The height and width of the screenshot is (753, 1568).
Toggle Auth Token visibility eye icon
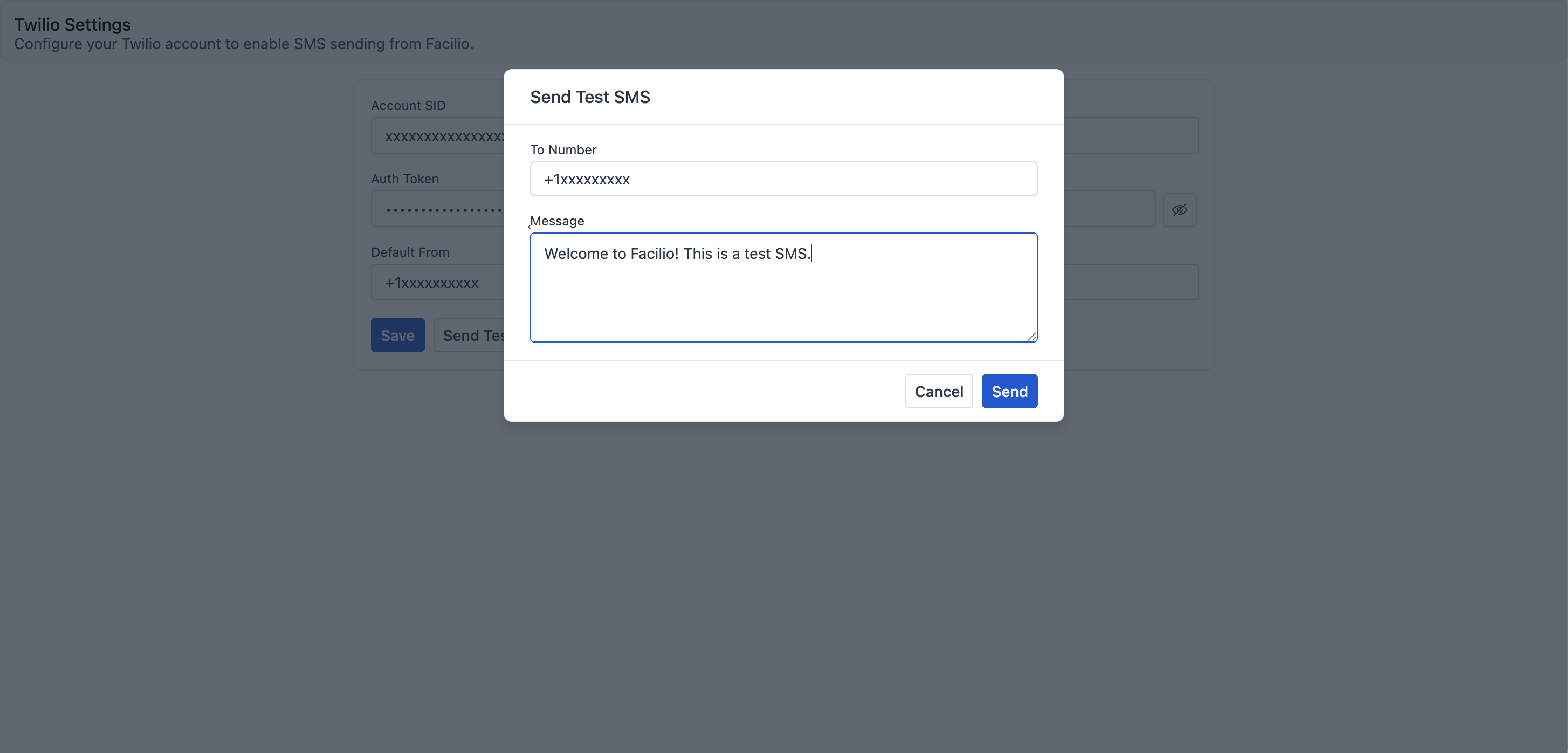coord(1179,210)
